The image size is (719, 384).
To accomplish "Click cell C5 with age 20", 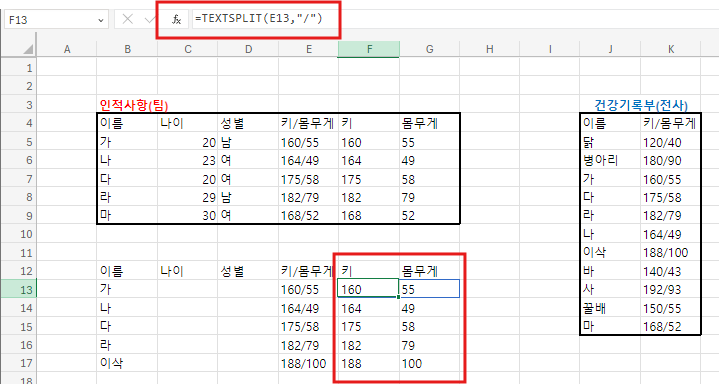I will [188, 142].
